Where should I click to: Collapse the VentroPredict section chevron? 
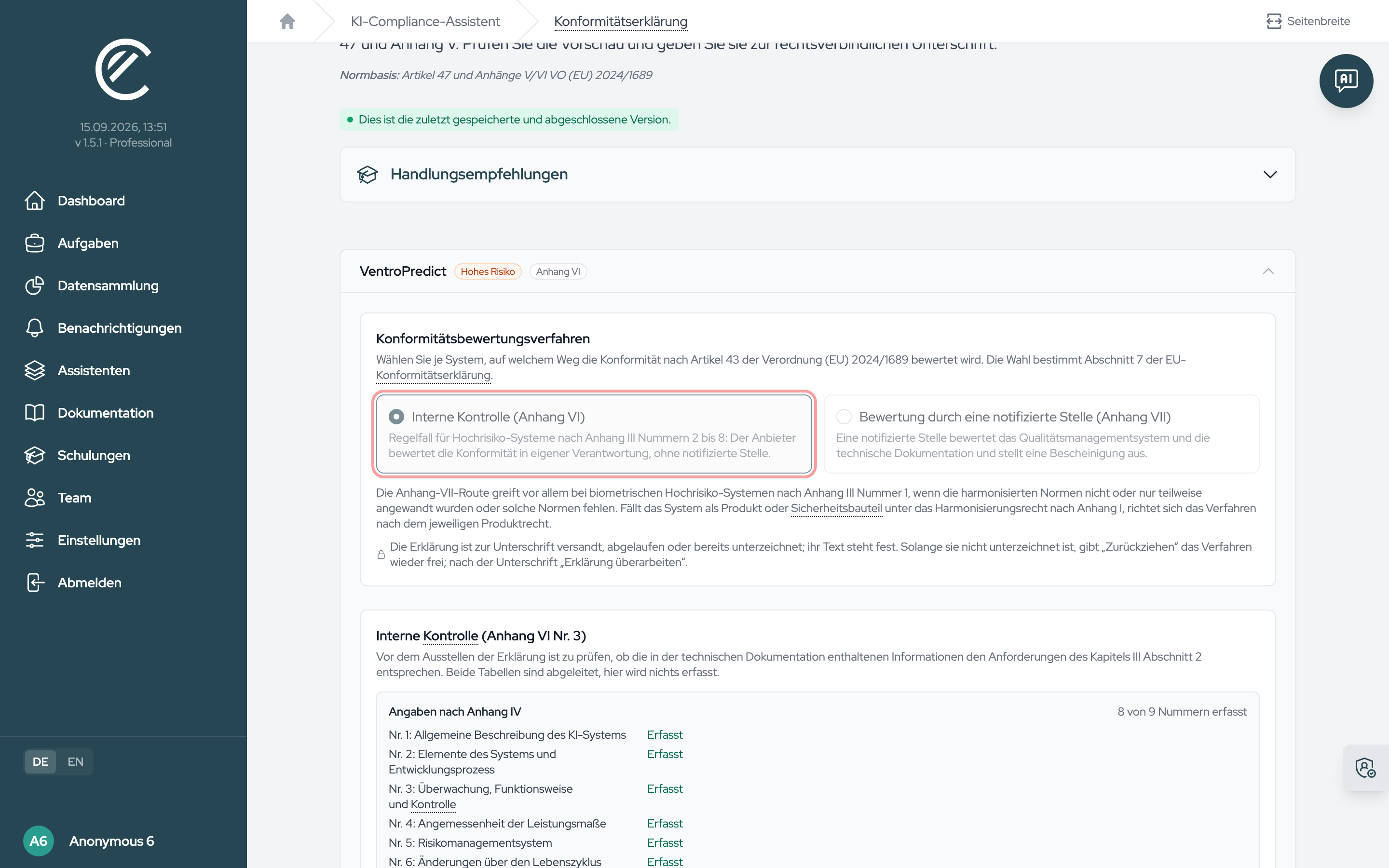click(x=1268, y=271)
